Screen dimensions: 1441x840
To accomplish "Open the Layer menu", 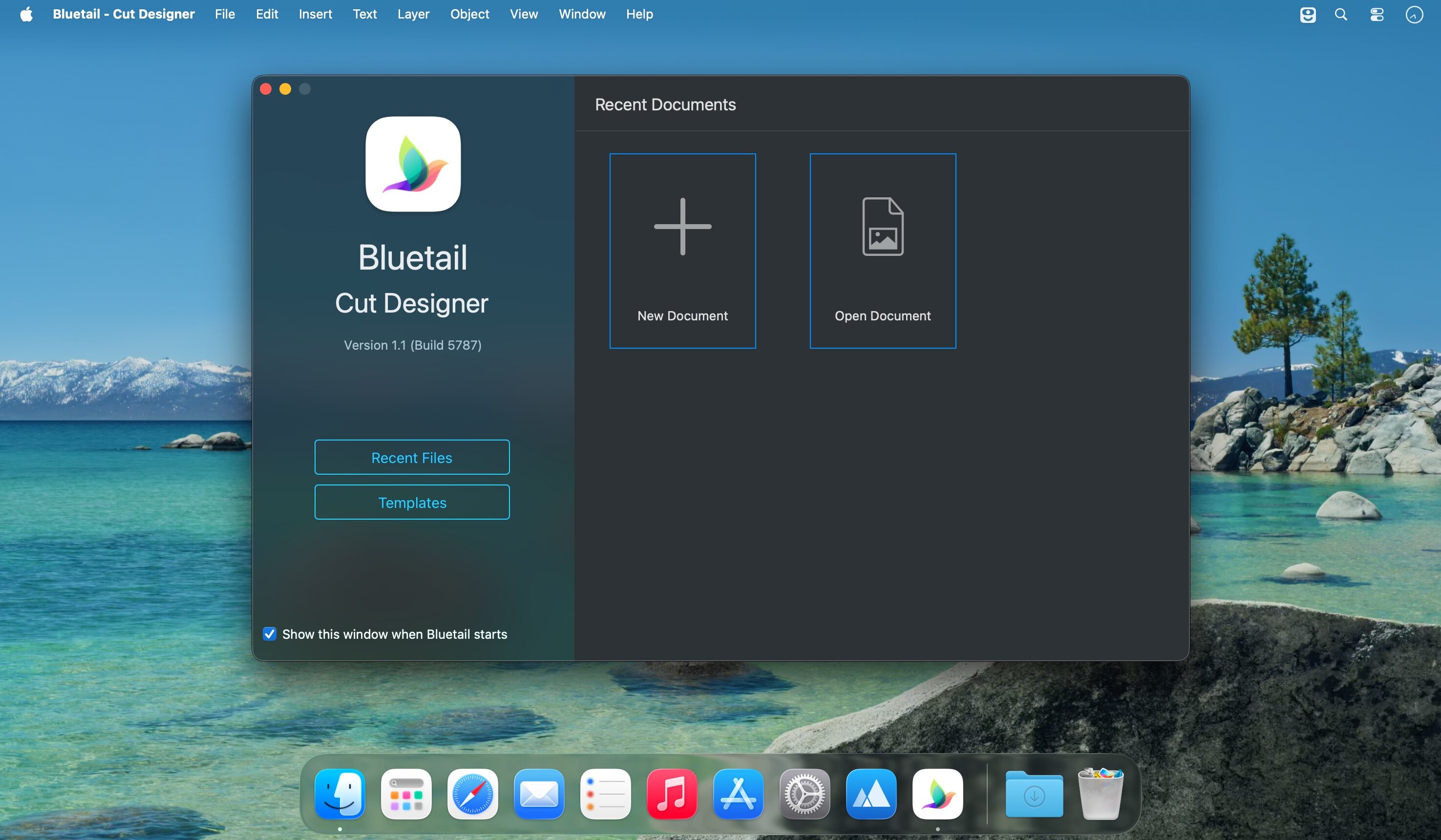I will (x=413, y=14).
